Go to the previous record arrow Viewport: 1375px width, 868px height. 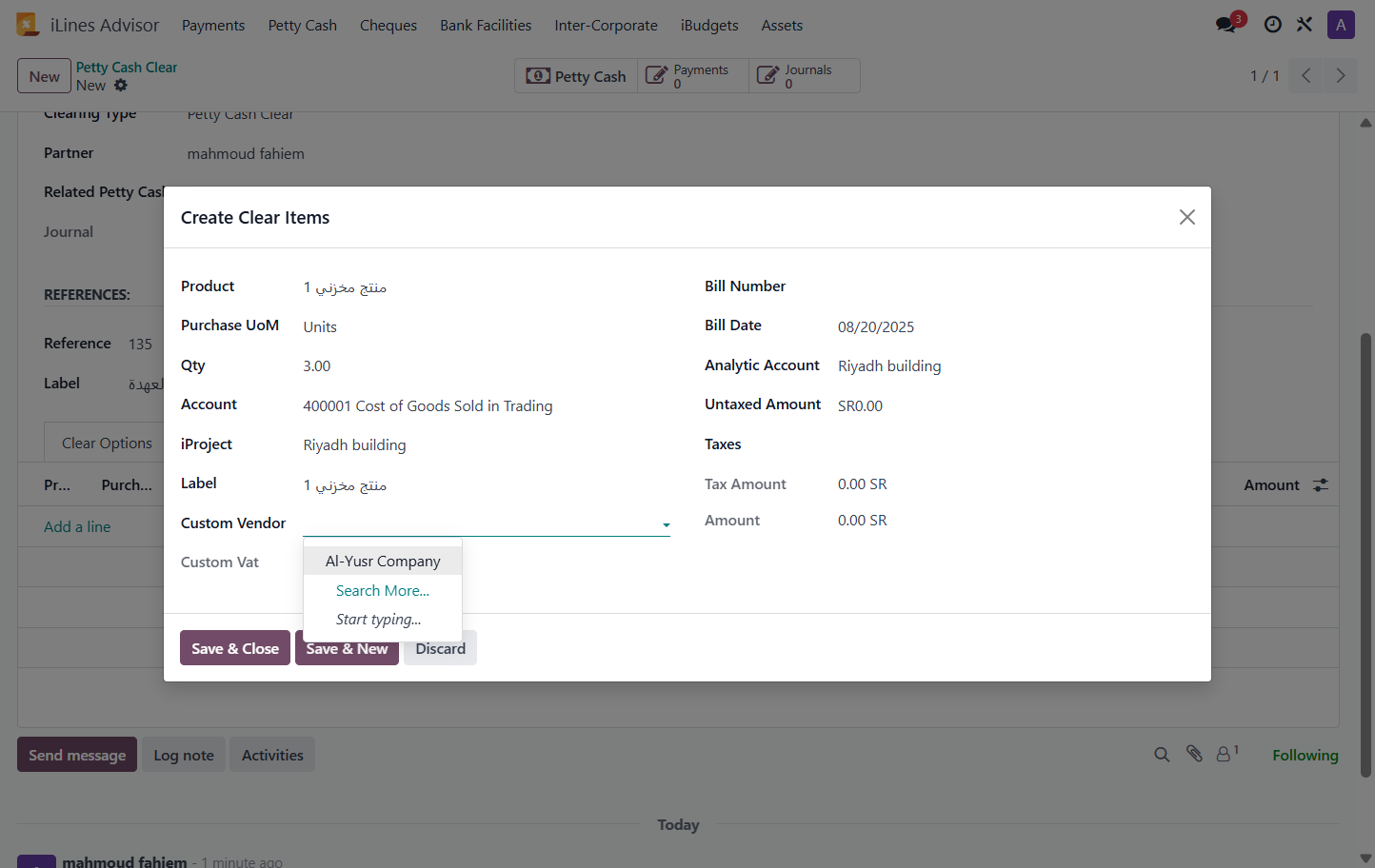point(1306,76)
